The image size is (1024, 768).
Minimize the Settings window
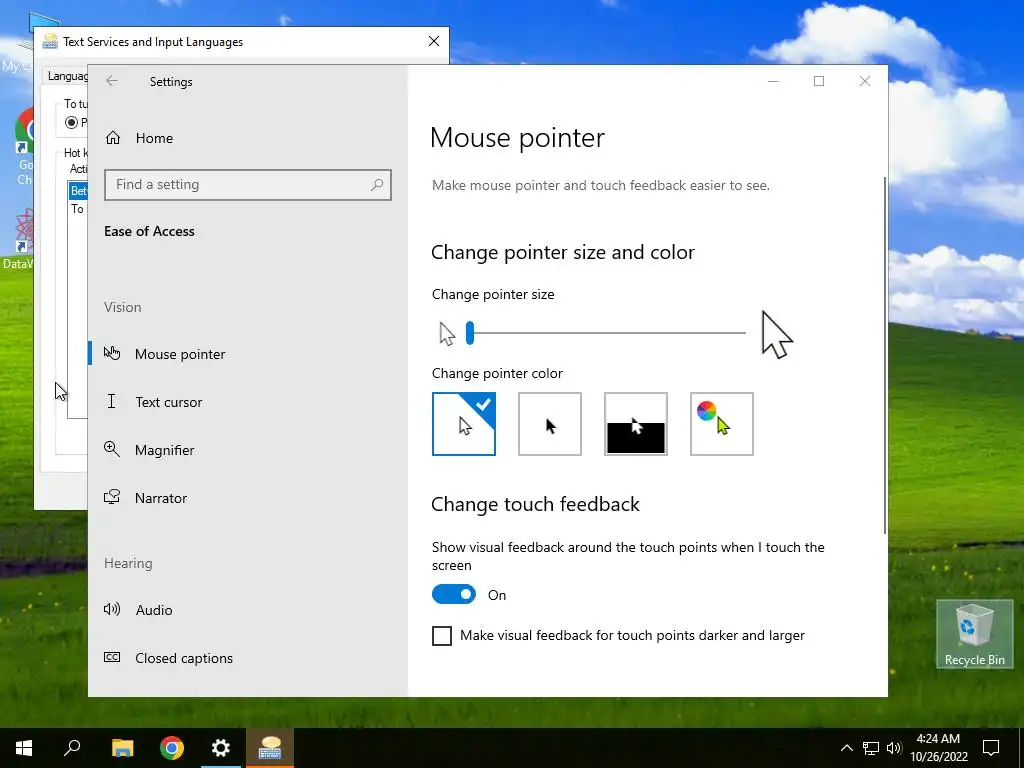point(773,81)
